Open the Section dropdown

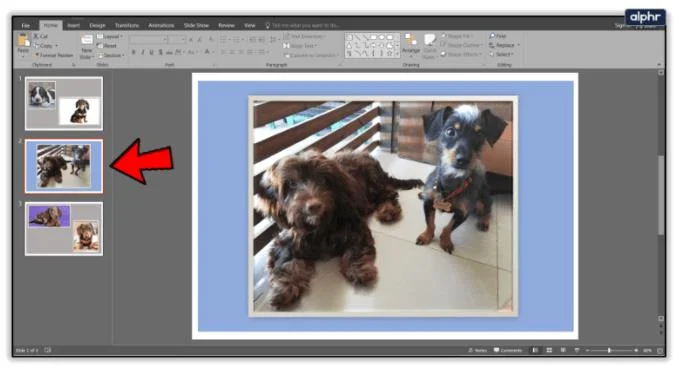(x=111, y=55)
